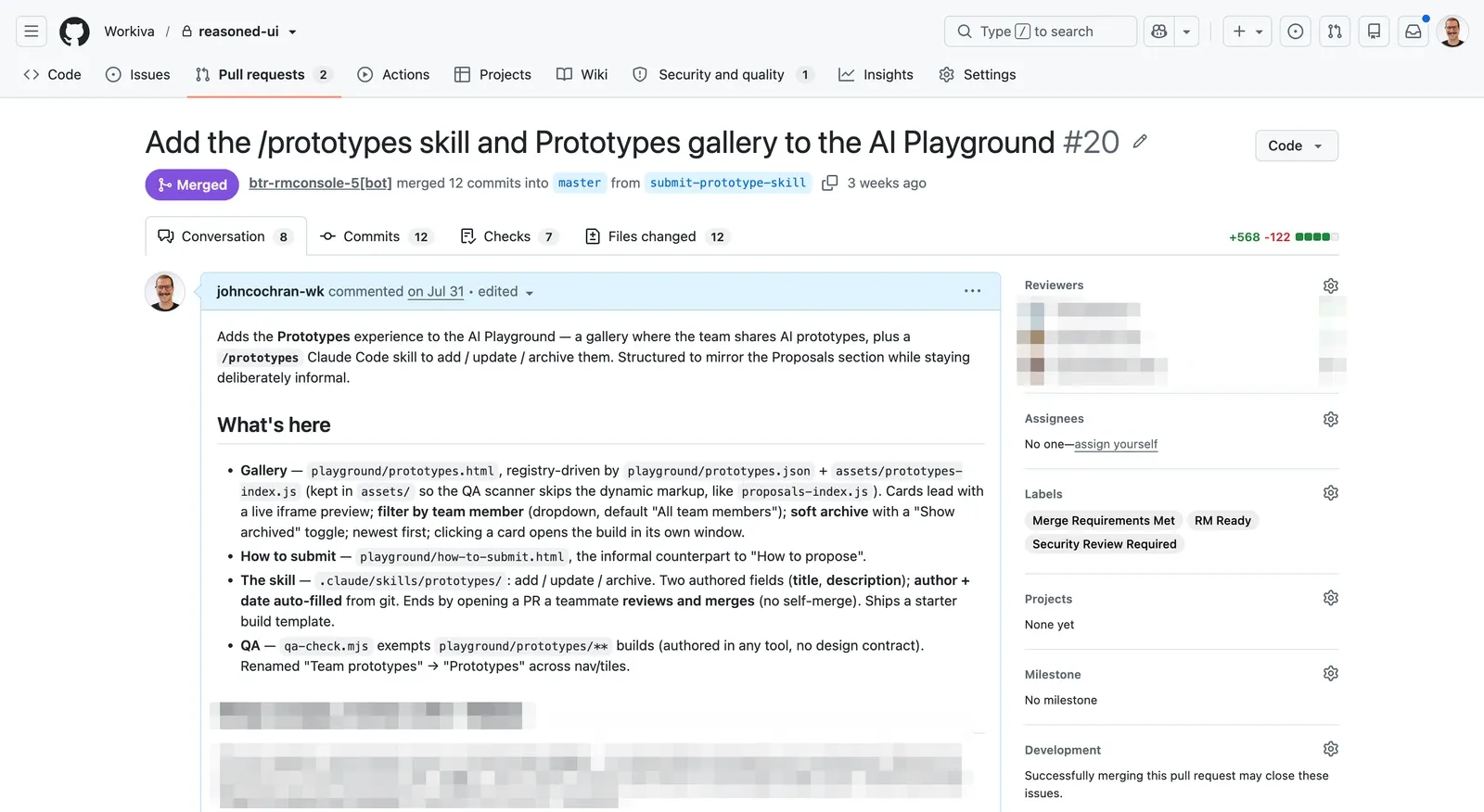This screenshot has height=812, width=1484.
Task: Open the issues icon in header
Action: tap(1296, 32)
